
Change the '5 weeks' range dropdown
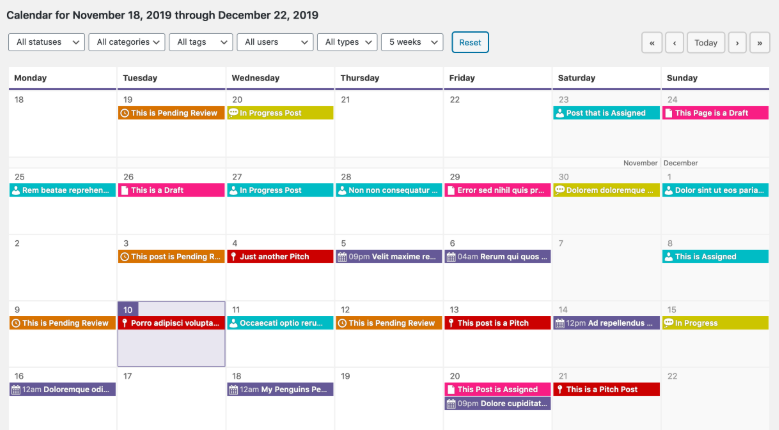coord(412,42)
